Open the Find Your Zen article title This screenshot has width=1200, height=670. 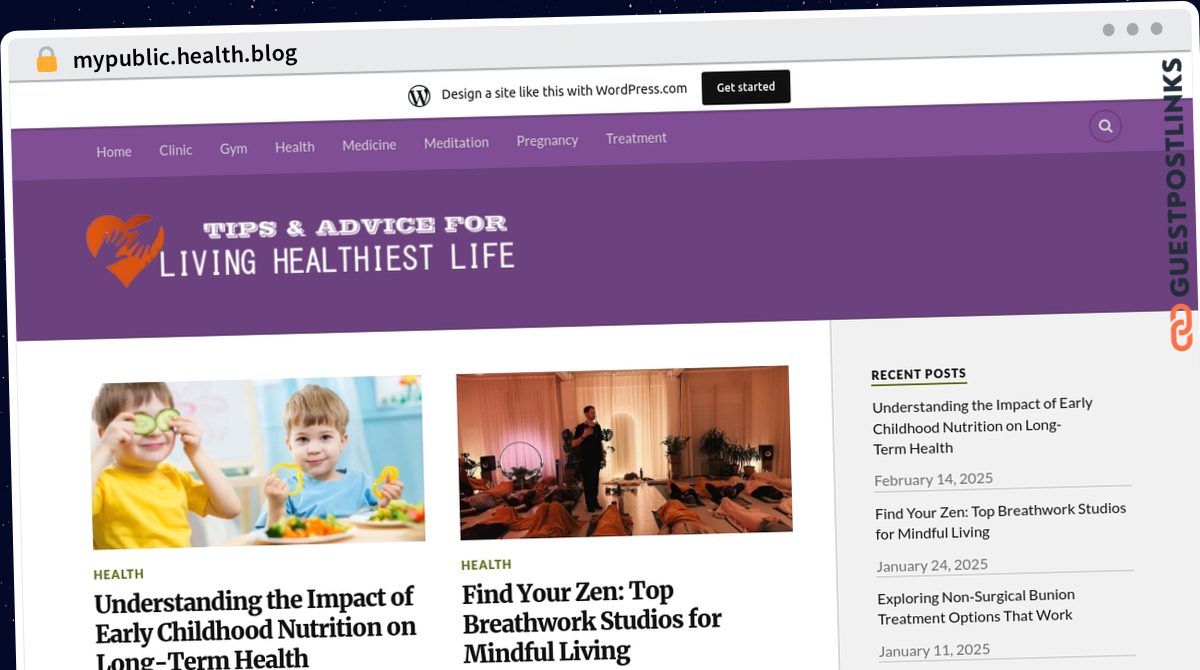point(592,621)
